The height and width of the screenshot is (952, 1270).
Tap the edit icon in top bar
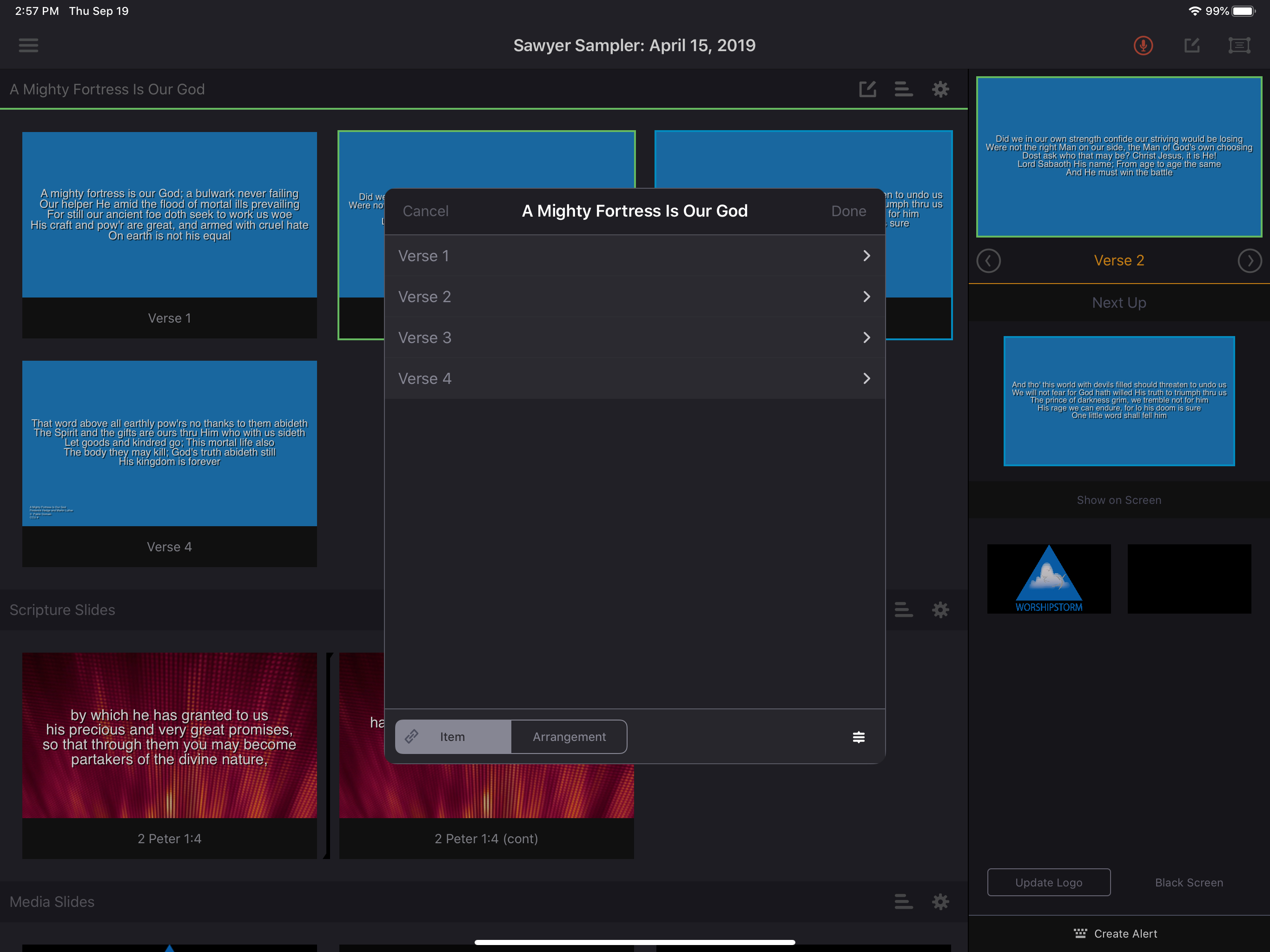pos(1192,45)
